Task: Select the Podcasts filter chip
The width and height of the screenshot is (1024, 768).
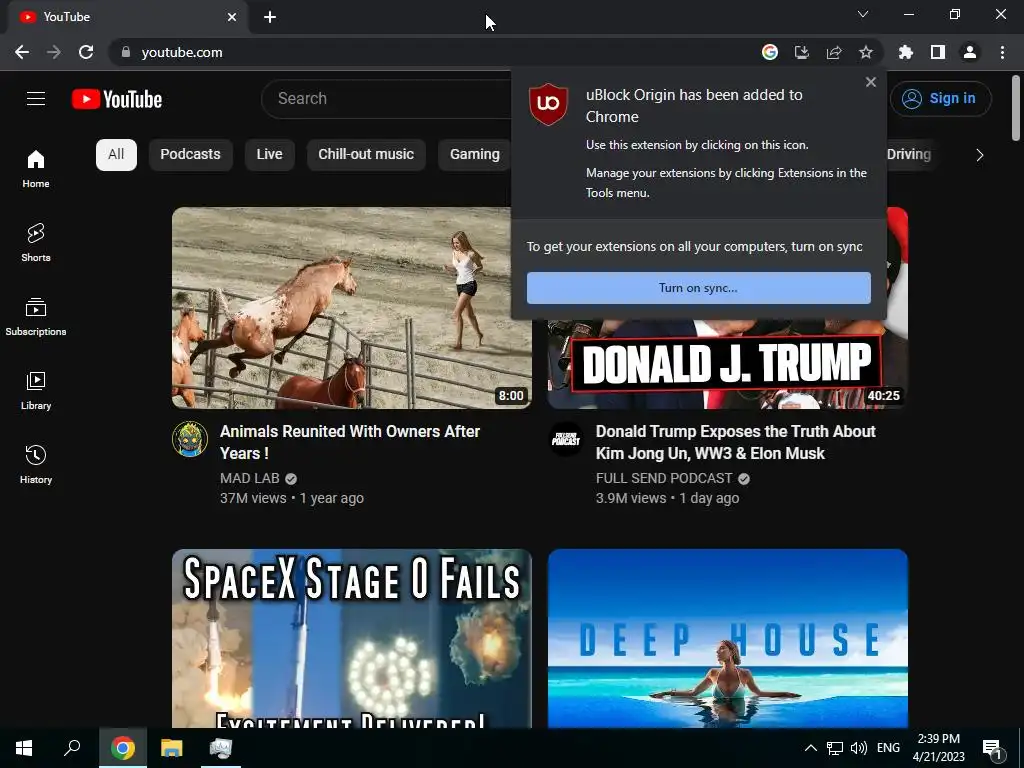Action: [191, 155]
